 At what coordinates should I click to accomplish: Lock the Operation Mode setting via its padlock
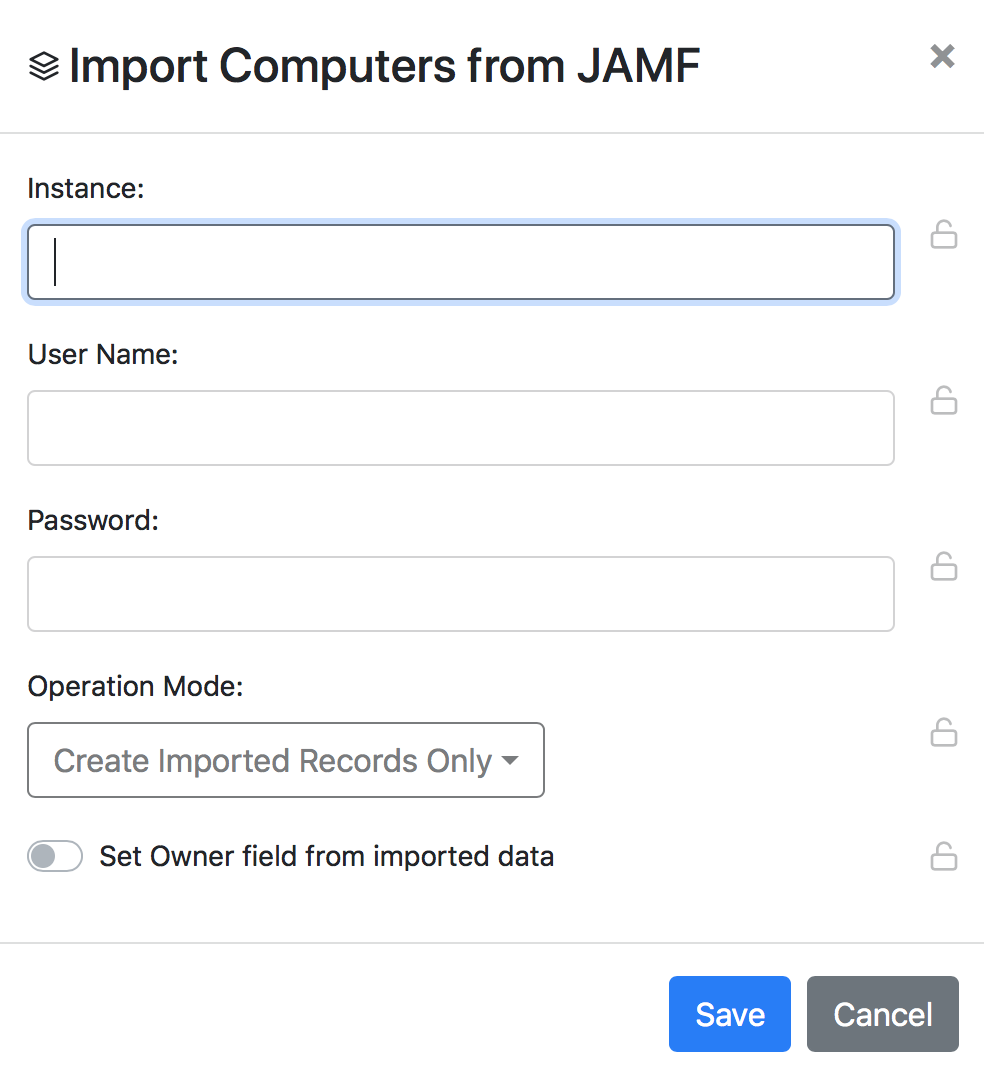(943, 732)
